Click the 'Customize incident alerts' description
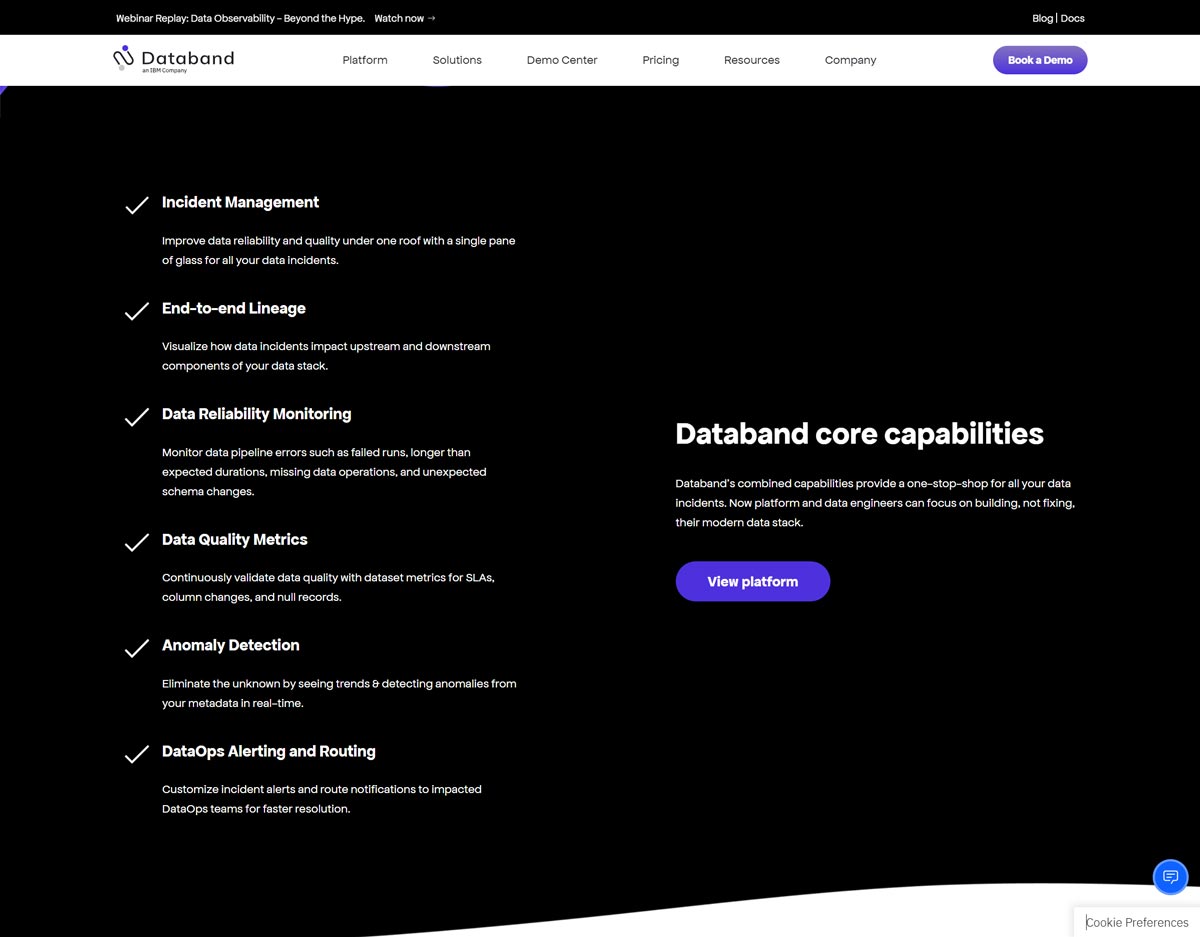The height and width of the screenshot is (937, 1200). click(x=322, y=799)
